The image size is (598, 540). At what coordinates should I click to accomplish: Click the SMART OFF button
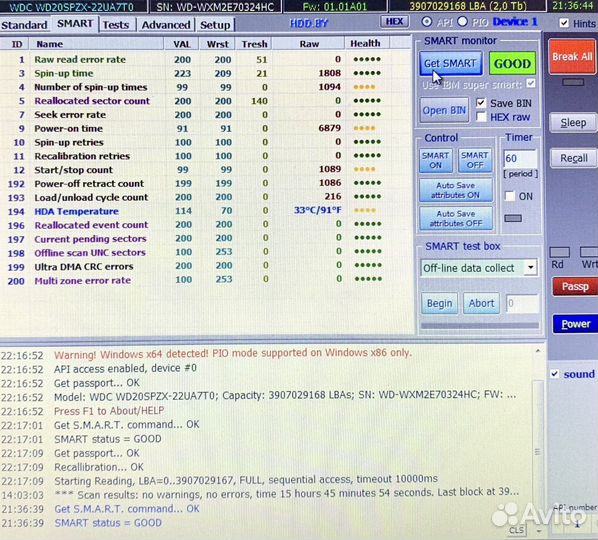[x=475, y=161]
